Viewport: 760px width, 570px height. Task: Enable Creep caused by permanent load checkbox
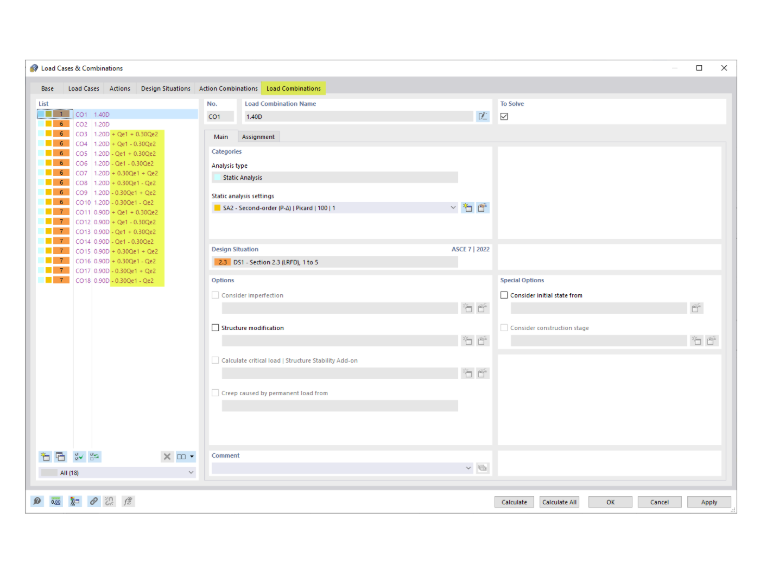(x=215, y=393)
